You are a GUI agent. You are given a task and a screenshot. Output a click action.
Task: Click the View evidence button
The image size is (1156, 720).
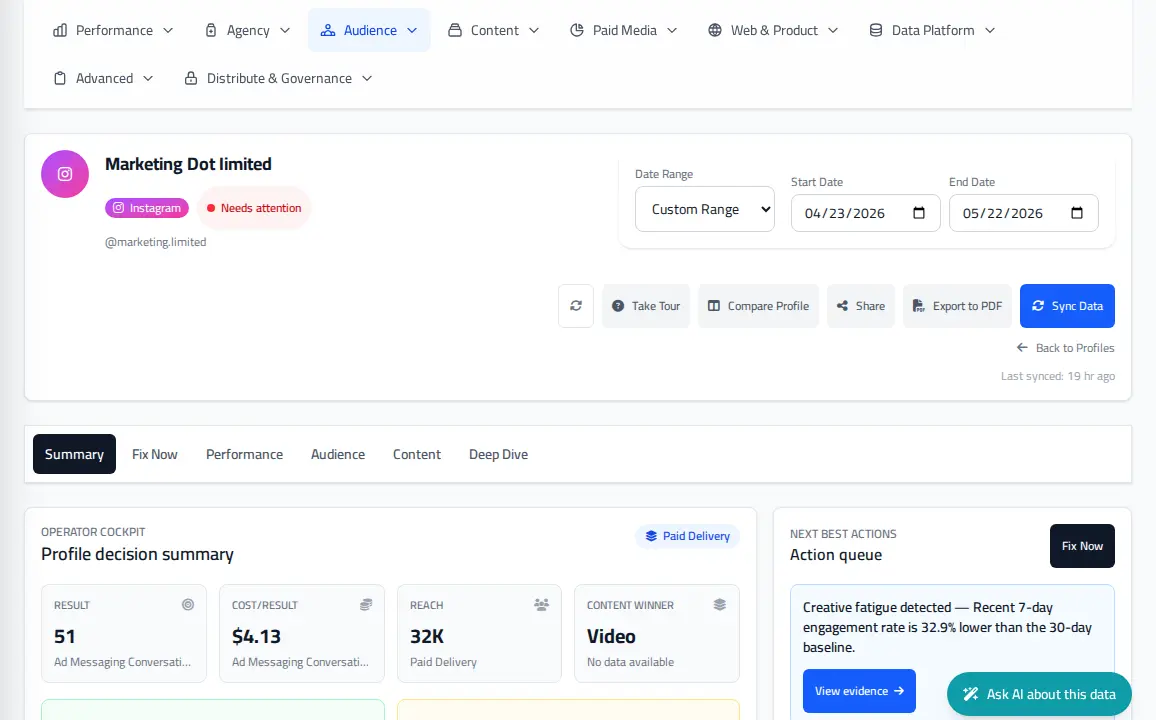tap(859, 691)
